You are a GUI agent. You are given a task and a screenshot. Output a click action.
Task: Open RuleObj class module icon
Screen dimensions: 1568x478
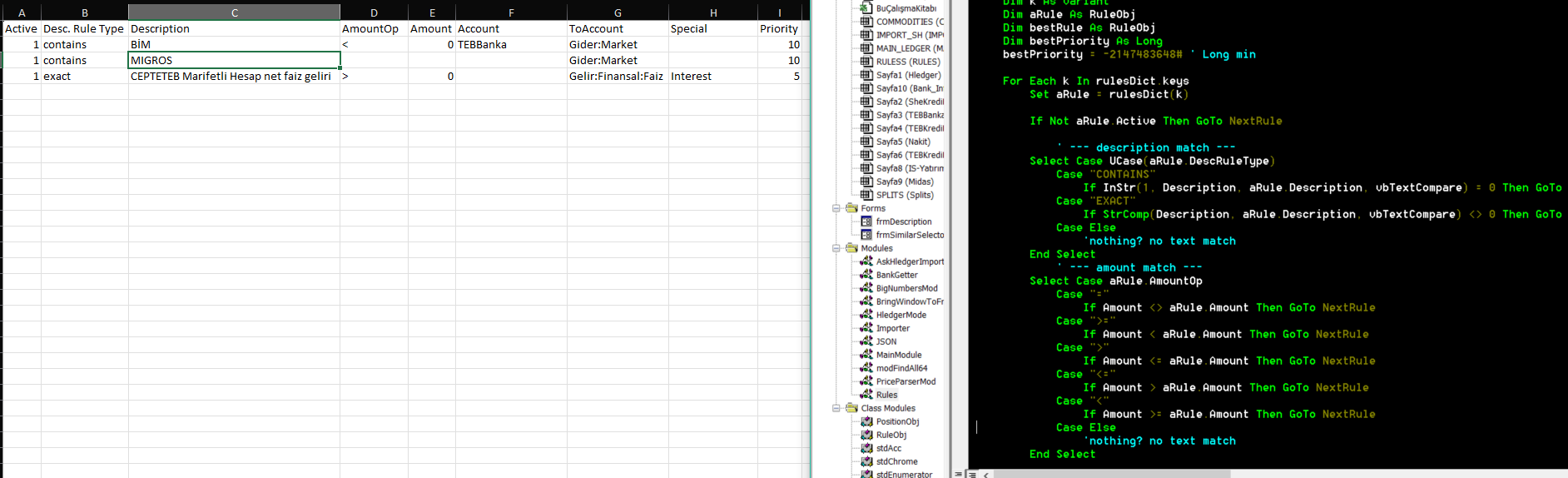(x=866, y=435)
